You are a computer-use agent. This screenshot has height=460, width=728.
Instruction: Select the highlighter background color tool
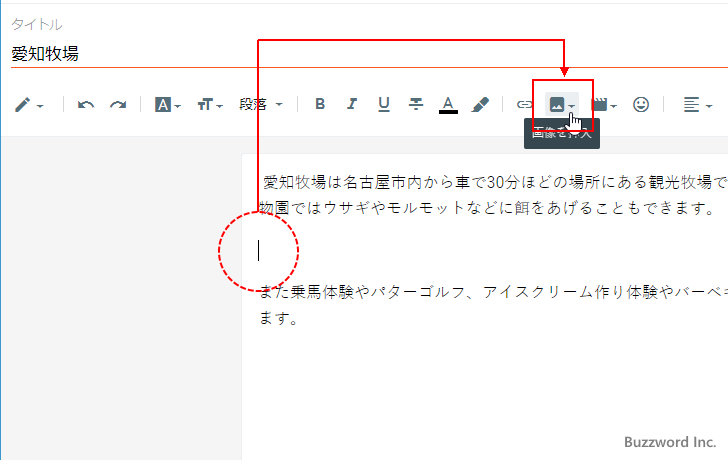480,104
